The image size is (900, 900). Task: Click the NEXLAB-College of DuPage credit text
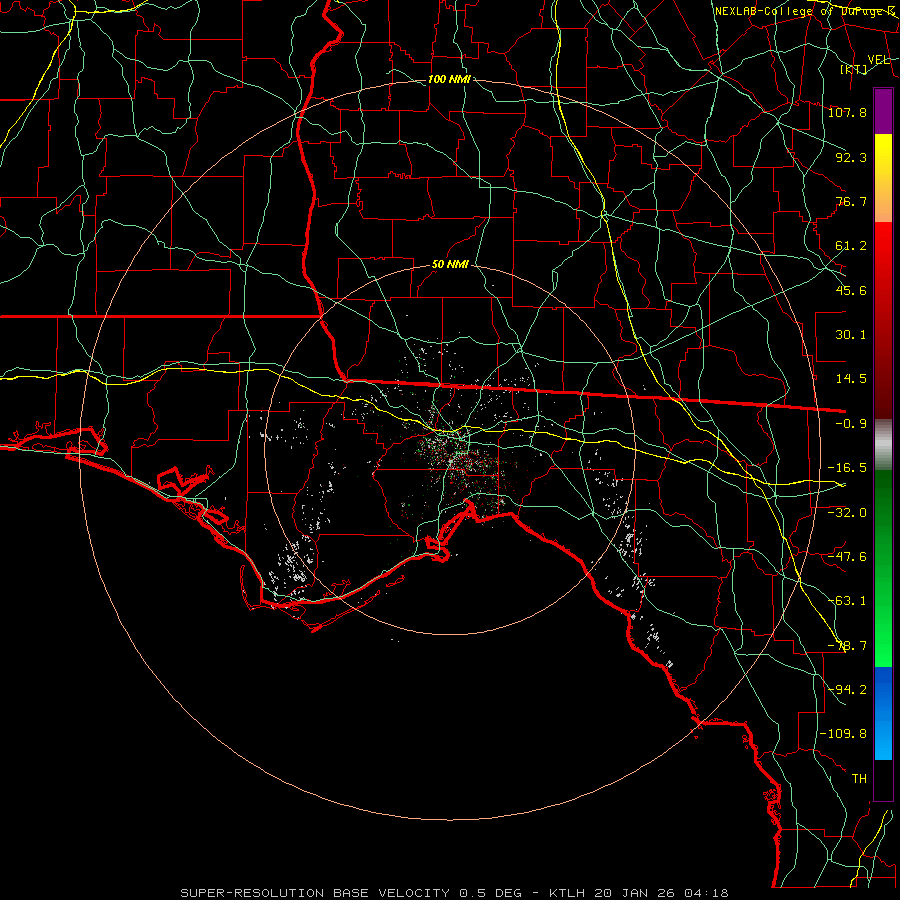coord(804,11)
